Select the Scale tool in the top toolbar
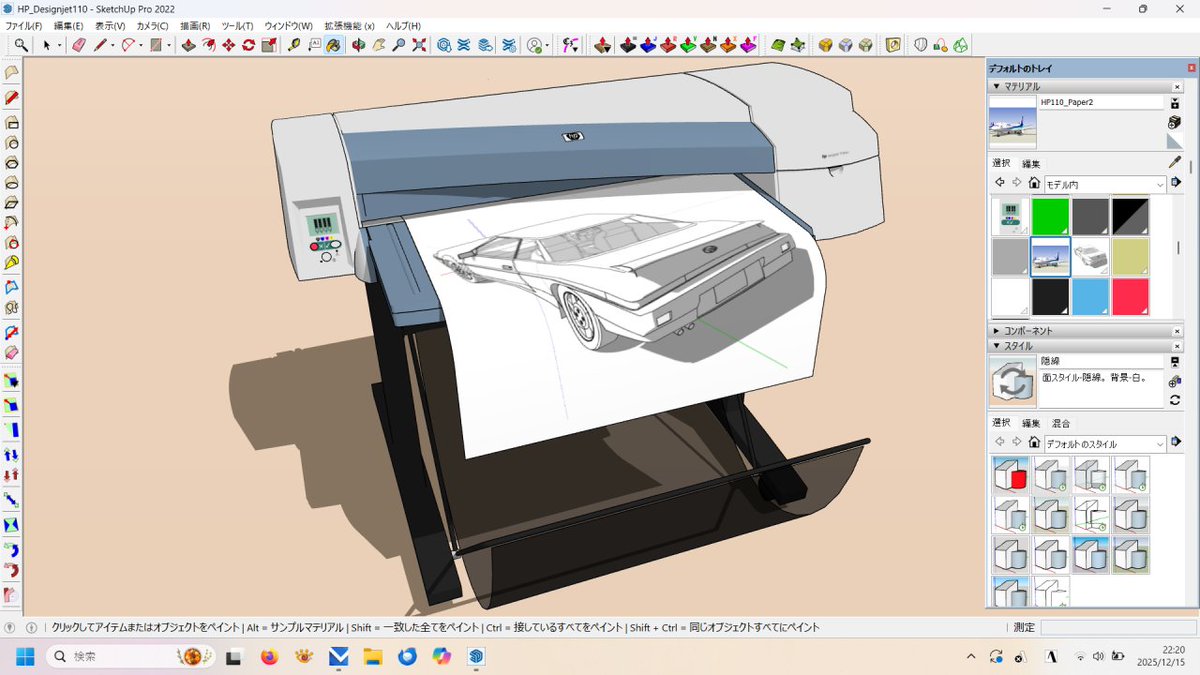1200x675 pixels. point(269,44)
